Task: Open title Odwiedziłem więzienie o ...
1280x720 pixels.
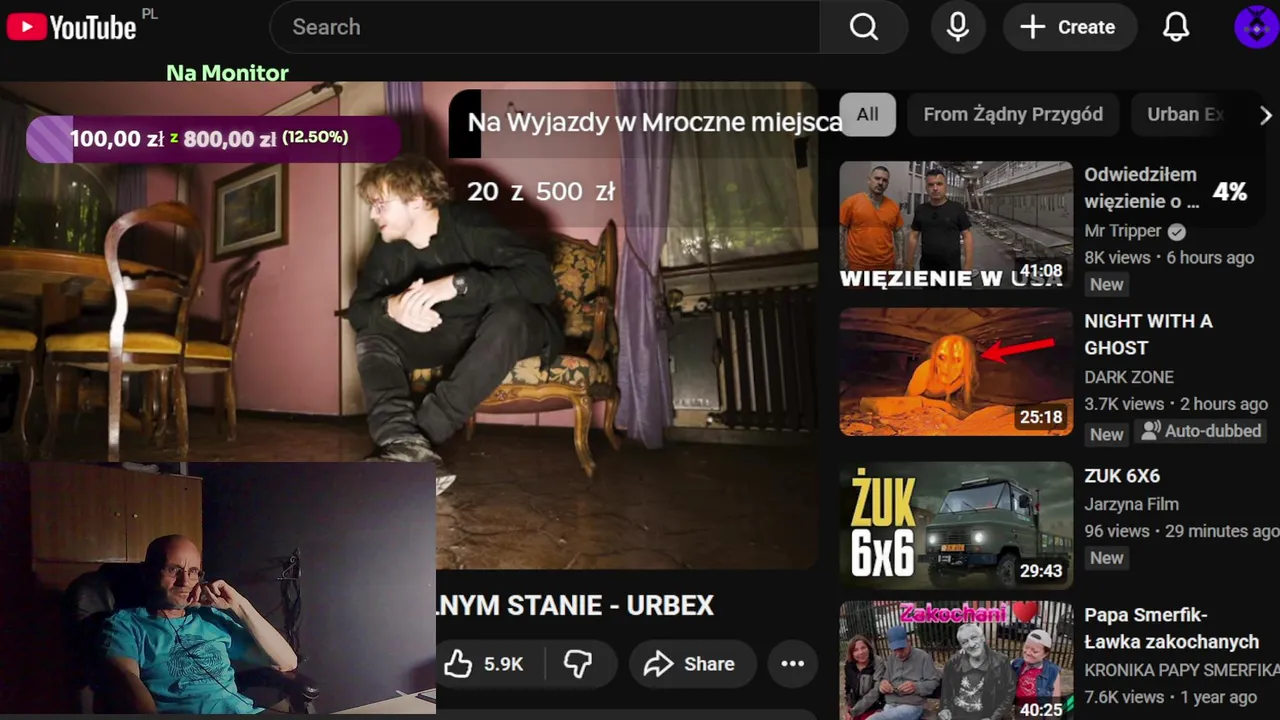Action: click(1141, 188)
